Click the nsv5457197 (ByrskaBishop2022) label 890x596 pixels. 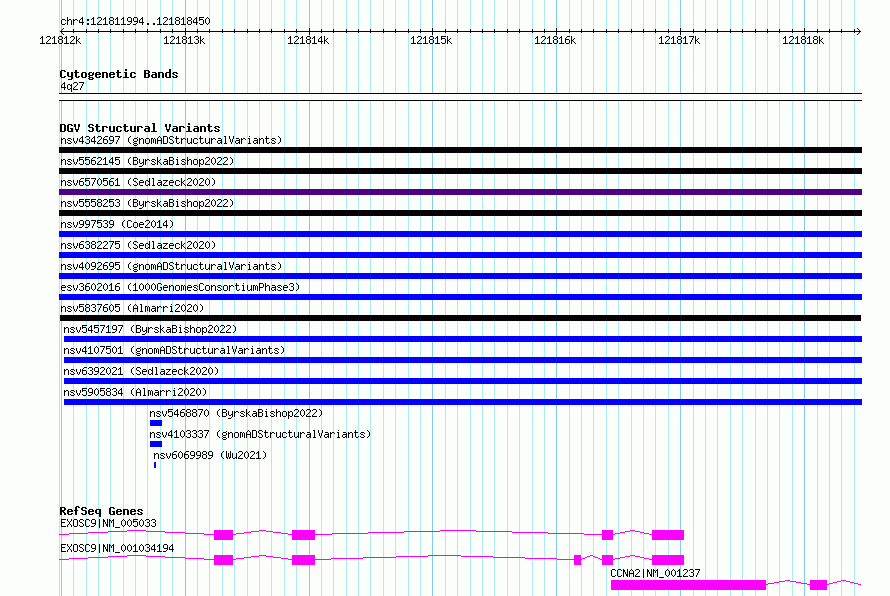pos(150,329)
